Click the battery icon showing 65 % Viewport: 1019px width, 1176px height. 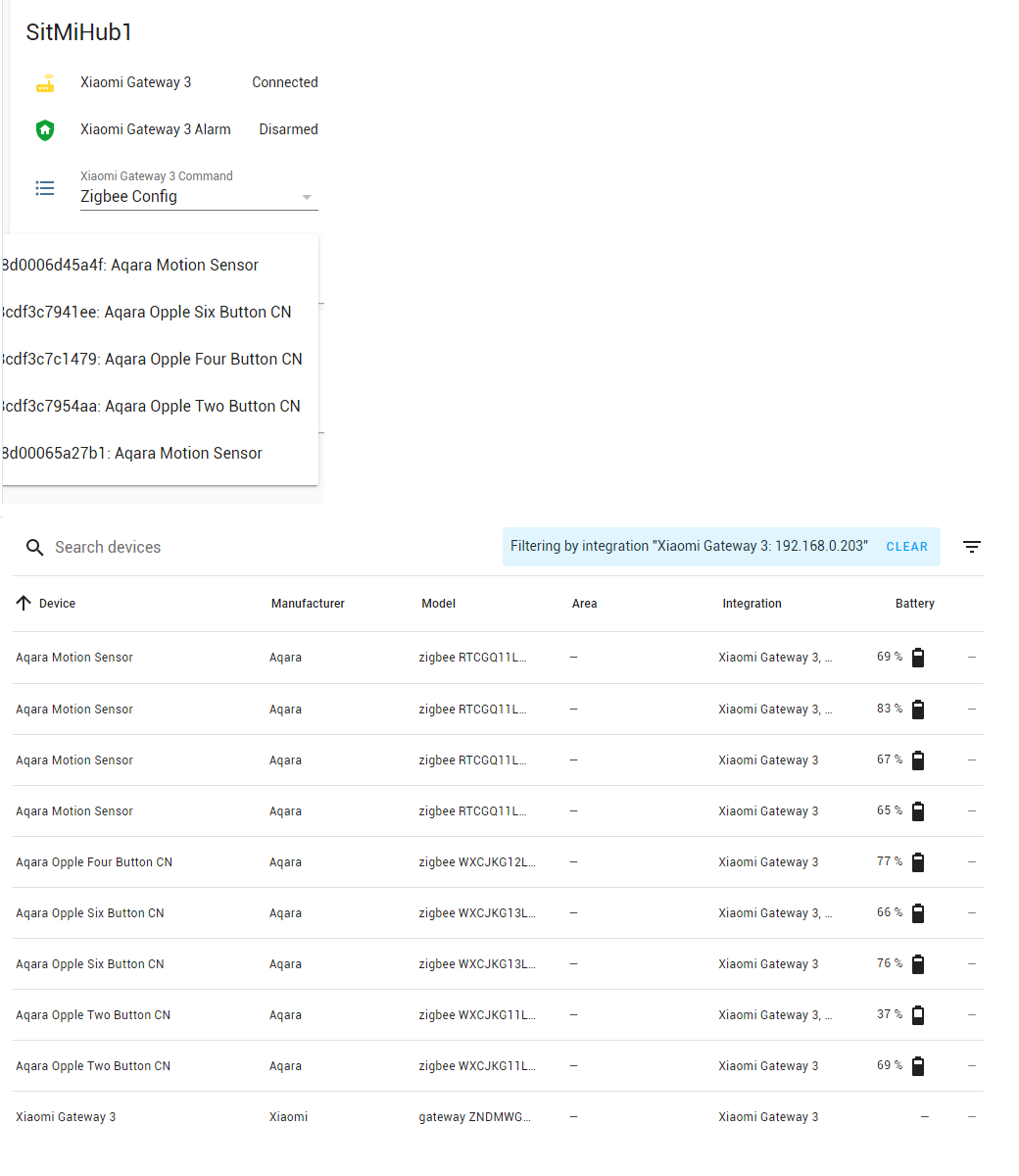click(918, 811)
